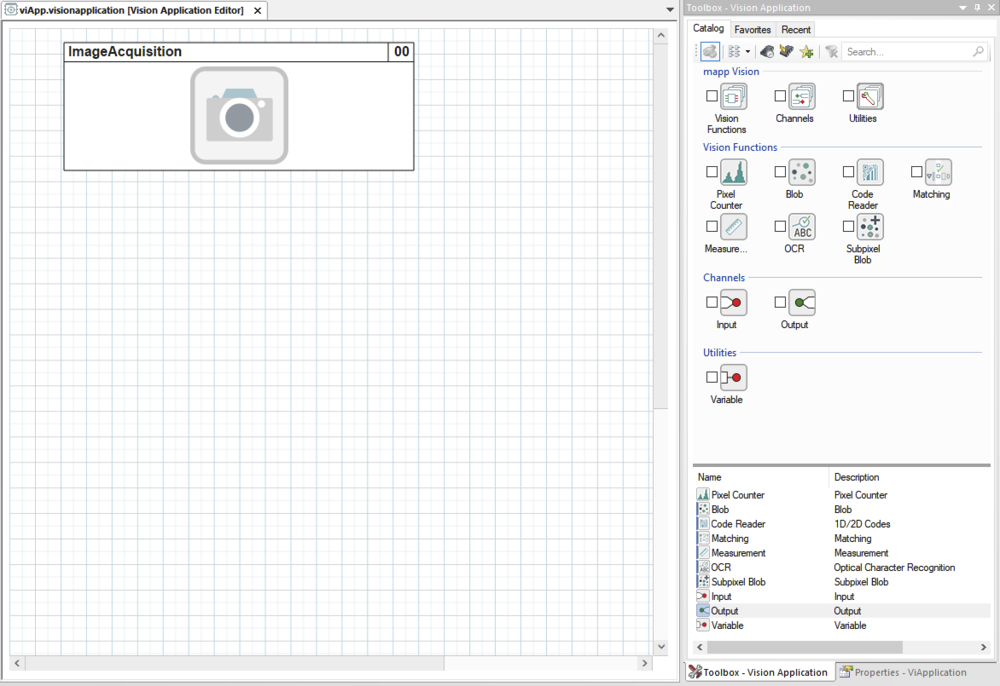1000x686 pixels.
Task: Click the toolbox list scroll right arrow
Action: 983,647
